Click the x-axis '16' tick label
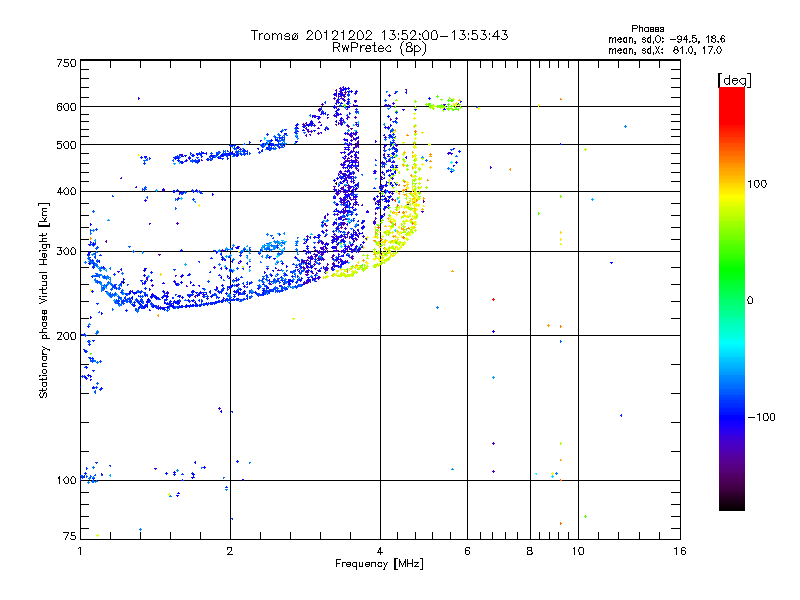The image size is (800, 600). click(680, 551)
